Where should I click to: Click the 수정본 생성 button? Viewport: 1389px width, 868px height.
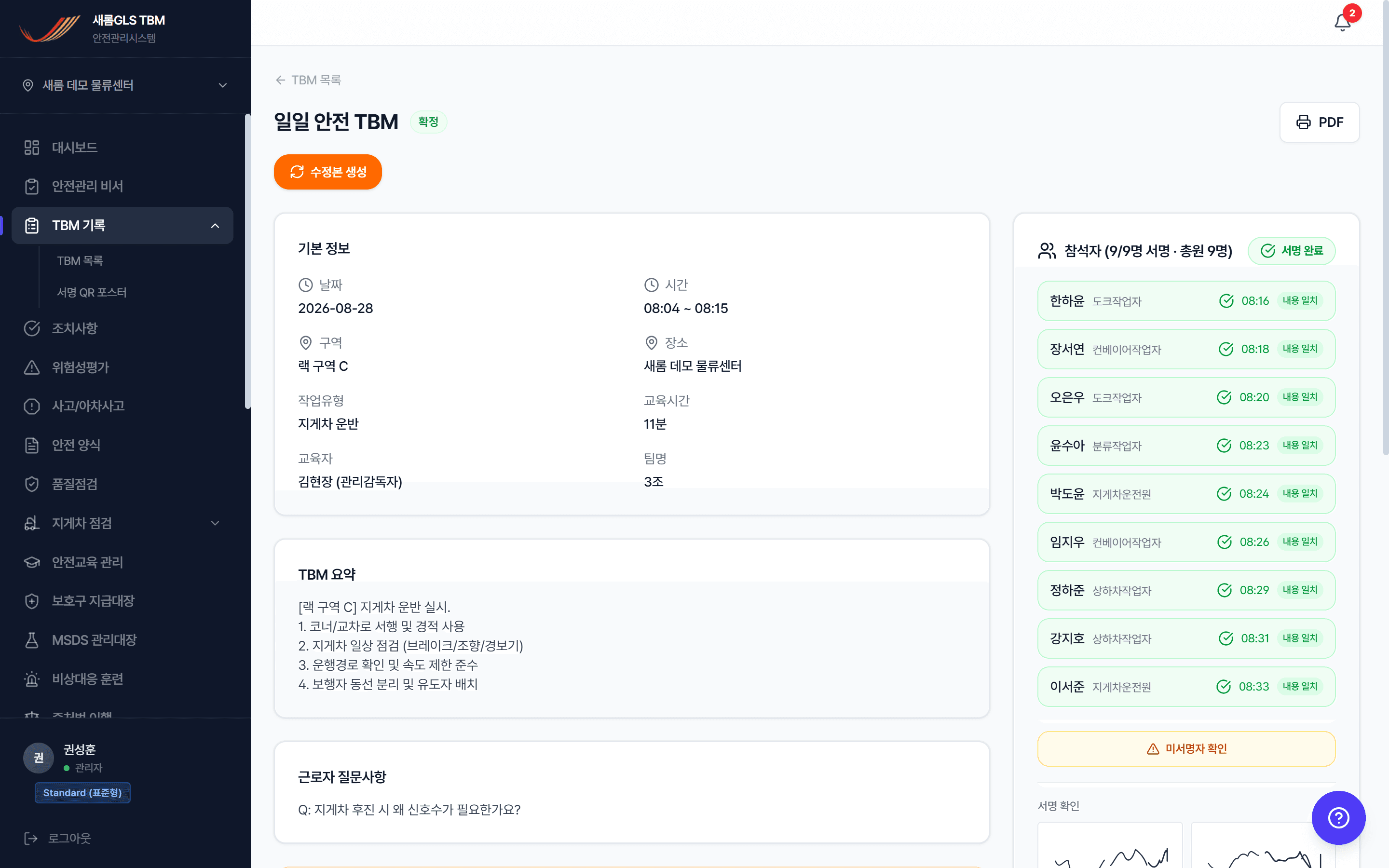pyautogui.click(x=328, y=172)
